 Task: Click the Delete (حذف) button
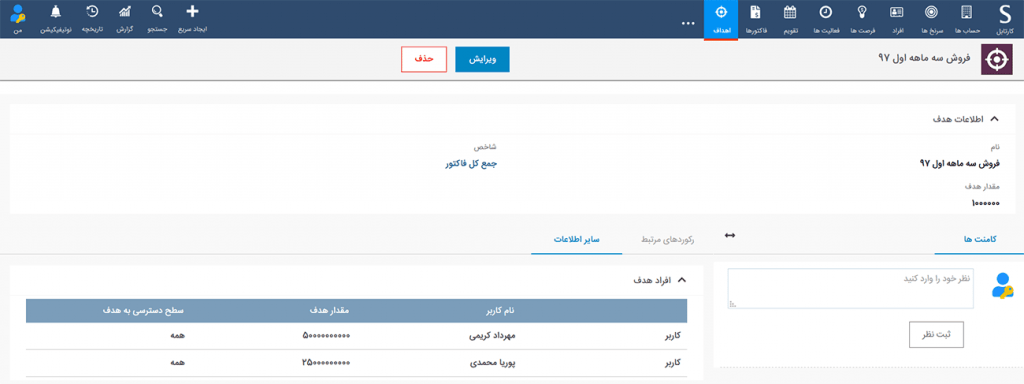(x=424, y=59)
